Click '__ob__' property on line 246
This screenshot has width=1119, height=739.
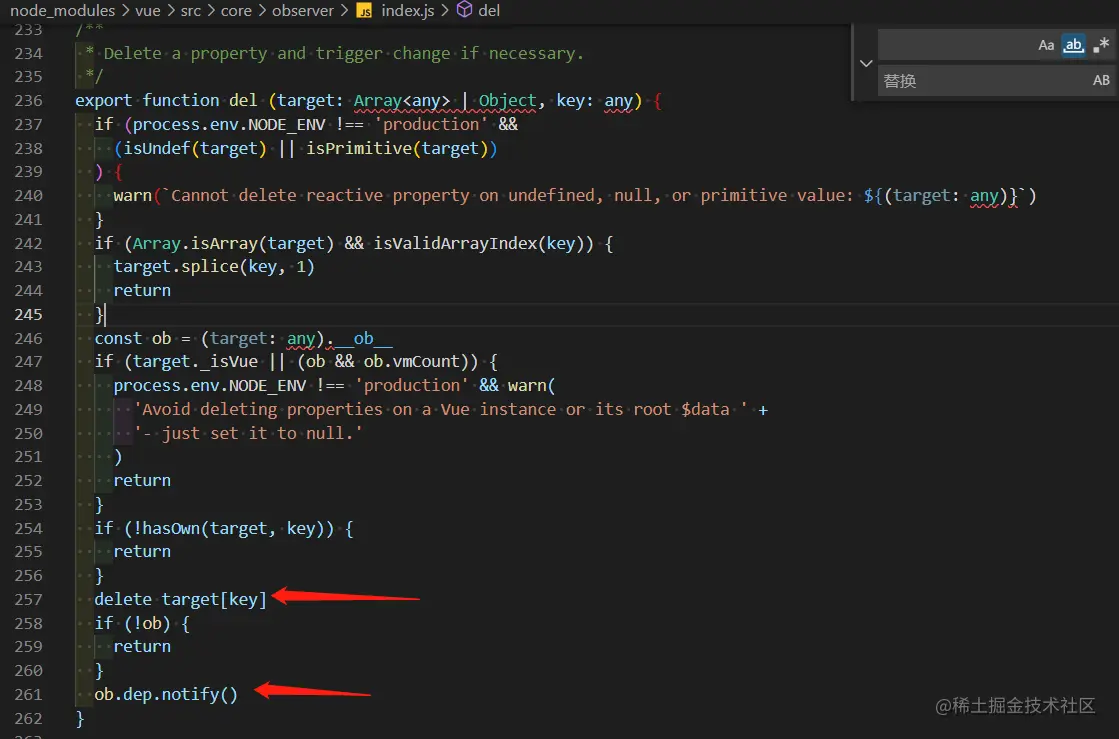tap(363, 338)
